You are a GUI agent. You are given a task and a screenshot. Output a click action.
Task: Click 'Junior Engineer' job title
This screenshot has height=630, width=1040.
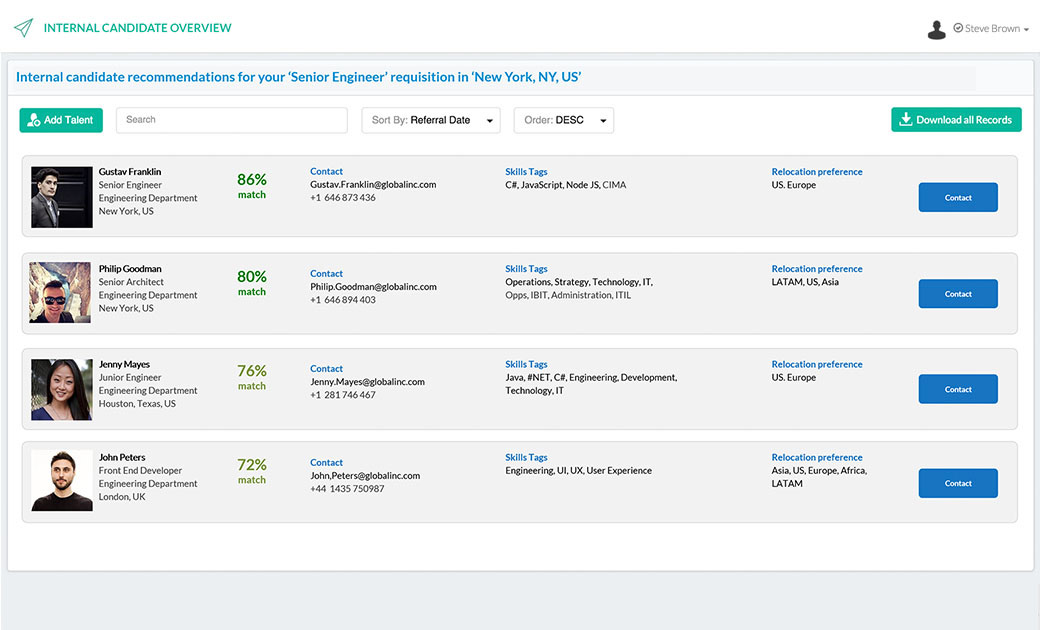(x=130, y=377)
